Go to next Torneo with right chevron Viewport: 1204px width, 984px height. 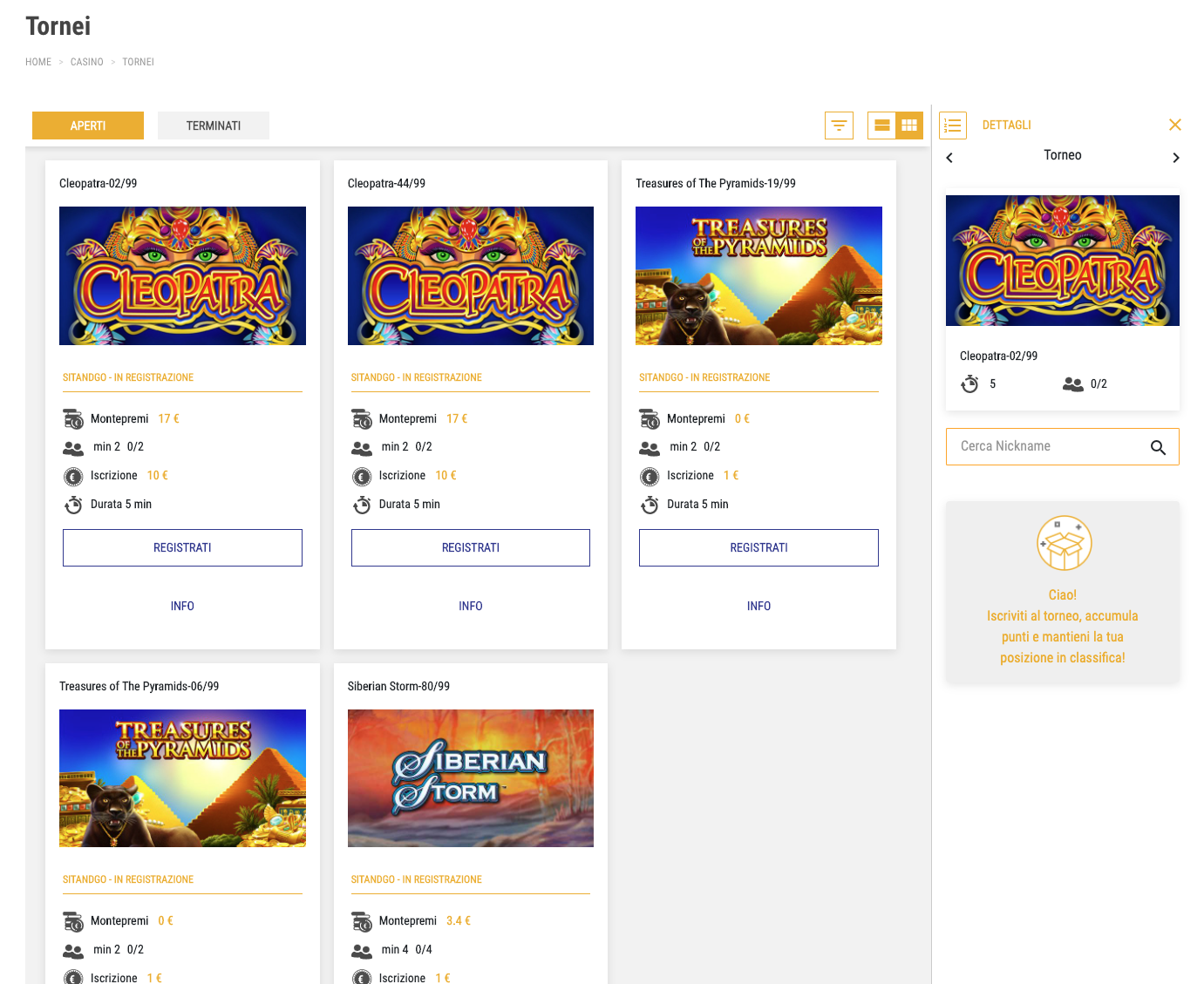click(x=1175, y=158)
